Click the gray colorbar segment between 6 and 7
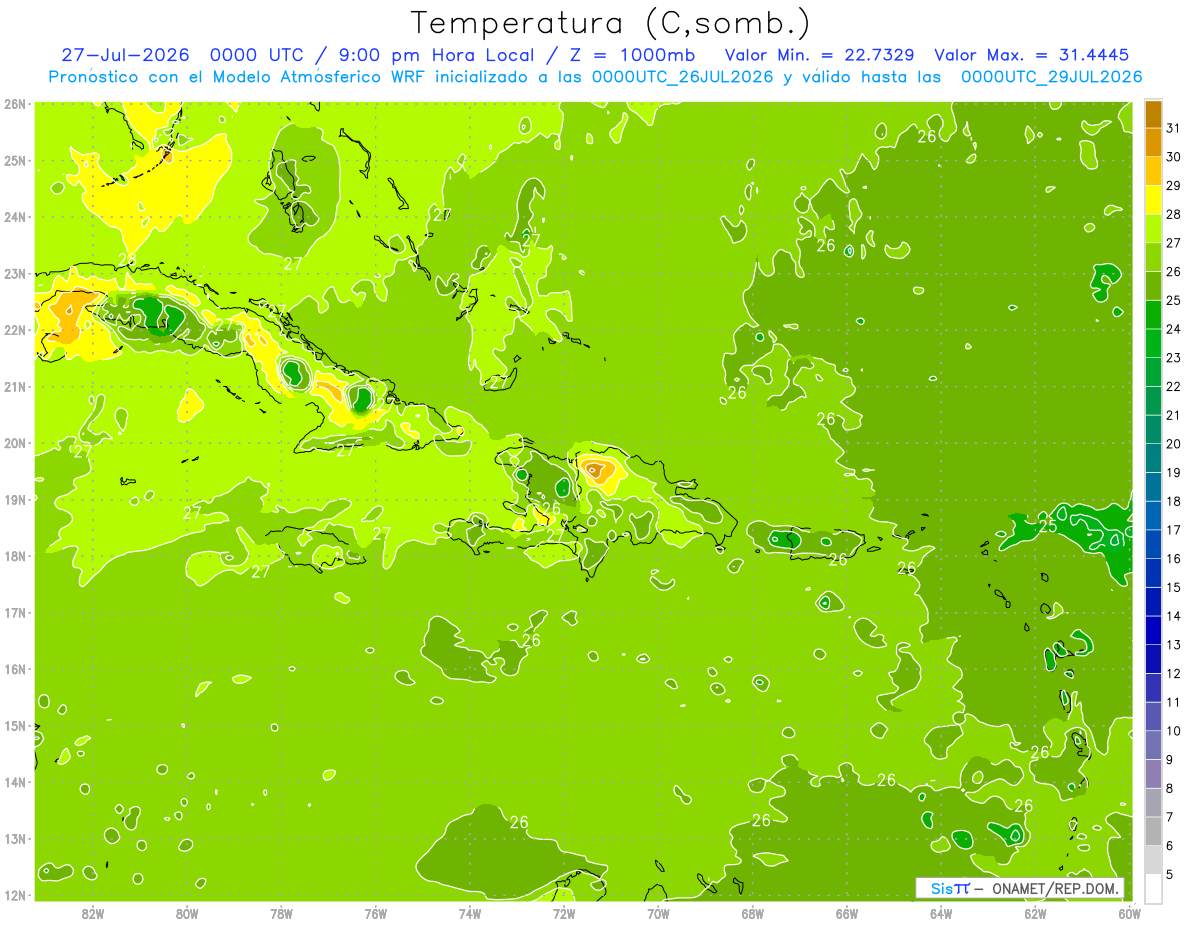 [x=1153, y=832]
